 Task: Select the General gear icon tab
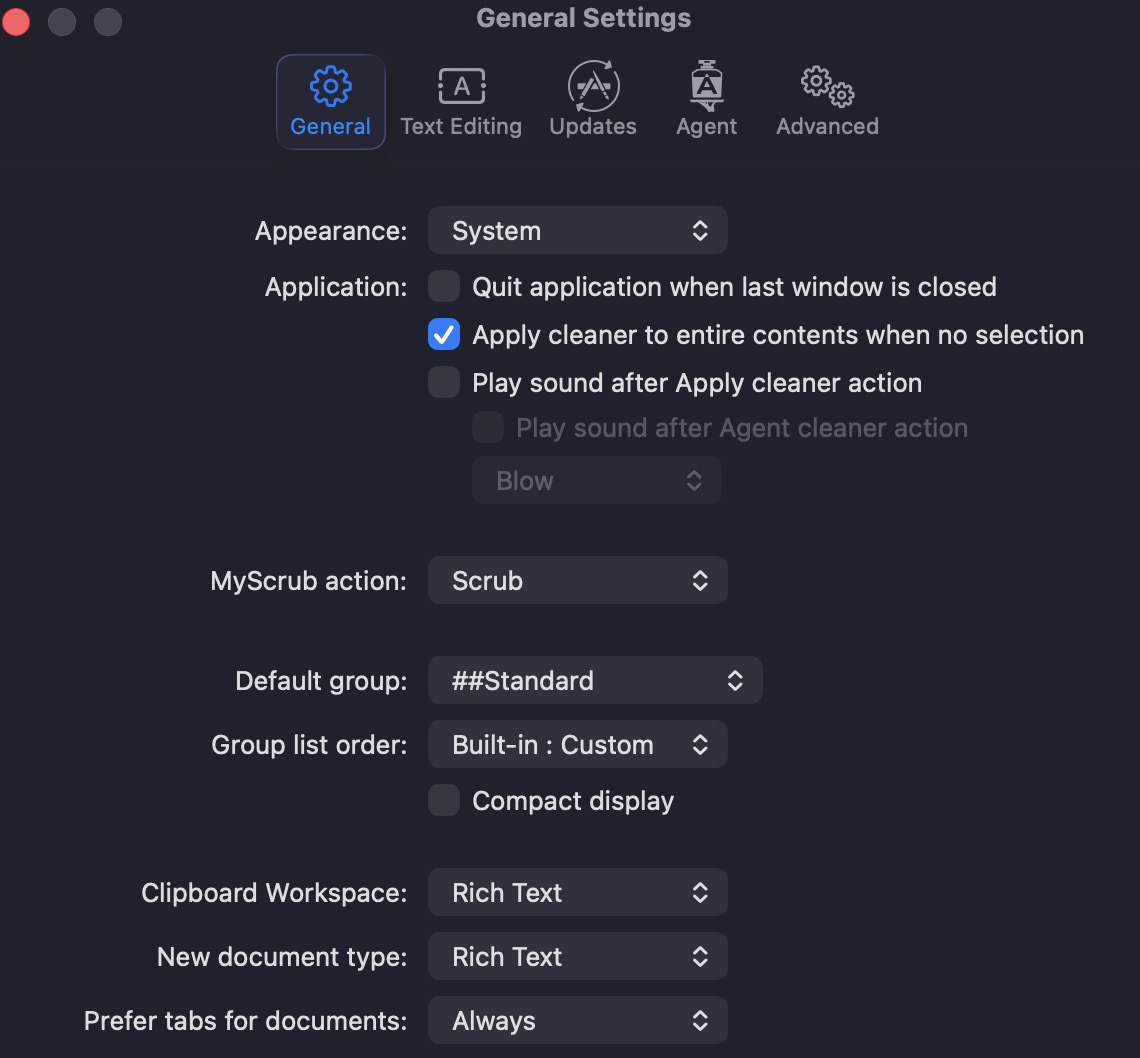(x=331, y=102)
